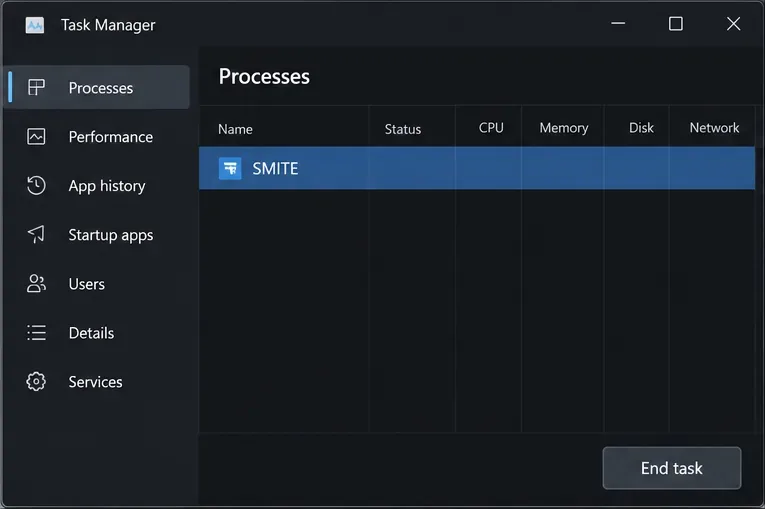The width and height of the screenshot is (765, 509).
Task: Sort processes by Network column
Action: pos(714,128)
